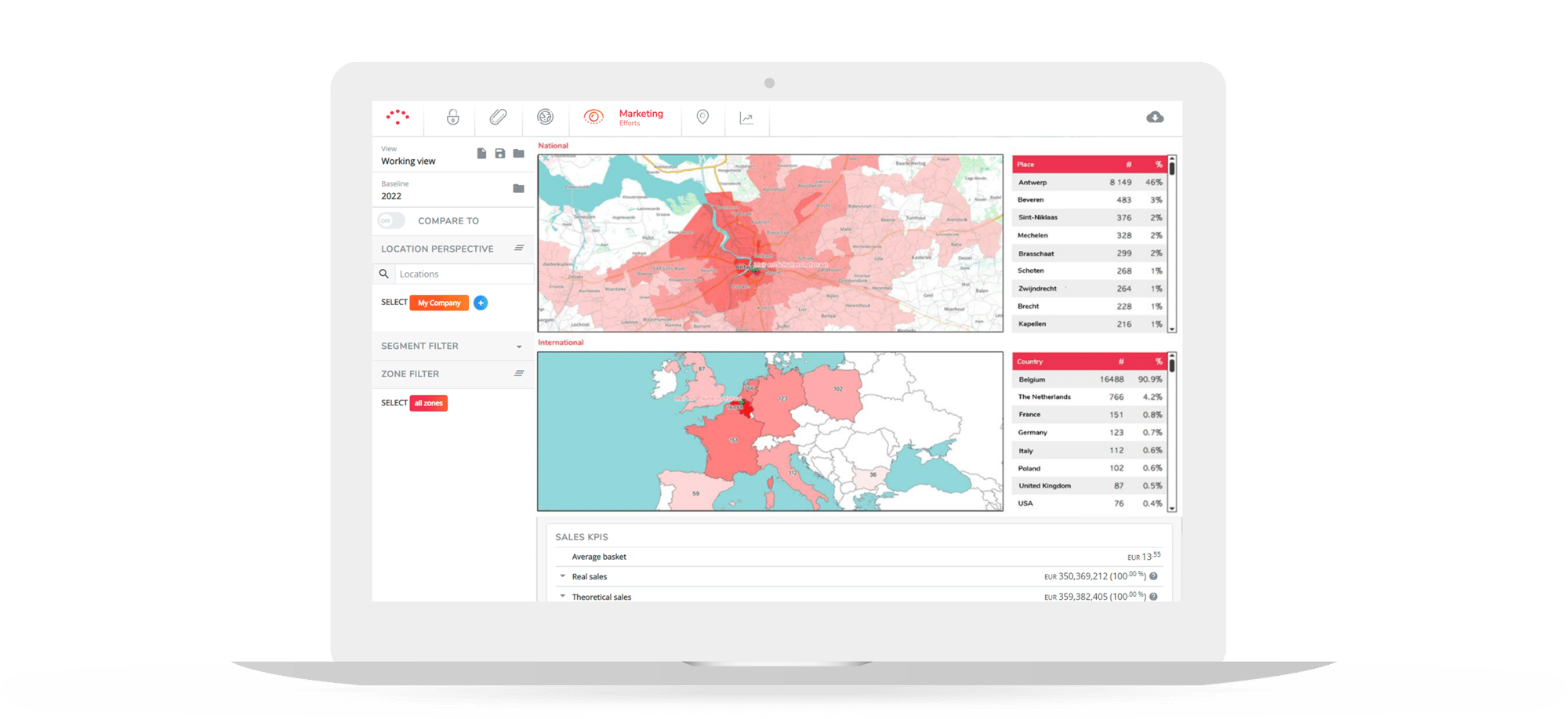Collapse the Real sales row
Viewport: 1568px width, 719px height.
[561, 576]
